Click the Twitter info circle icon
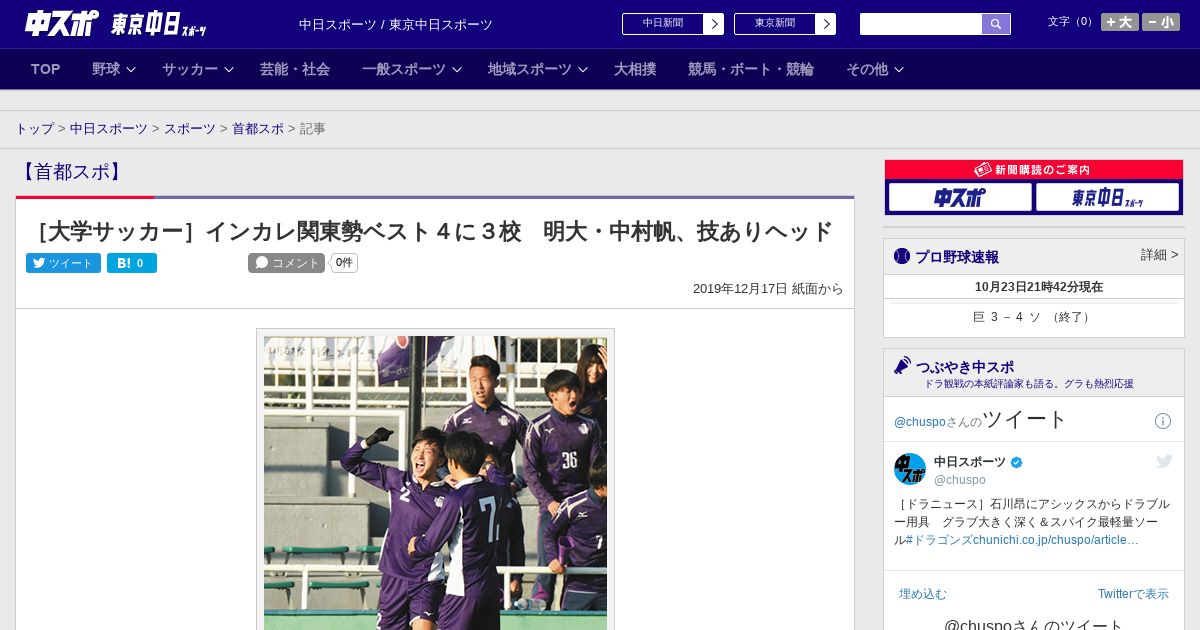Image resolution: width=1200 pixels, height=630 pixels. click(1163, 421)
